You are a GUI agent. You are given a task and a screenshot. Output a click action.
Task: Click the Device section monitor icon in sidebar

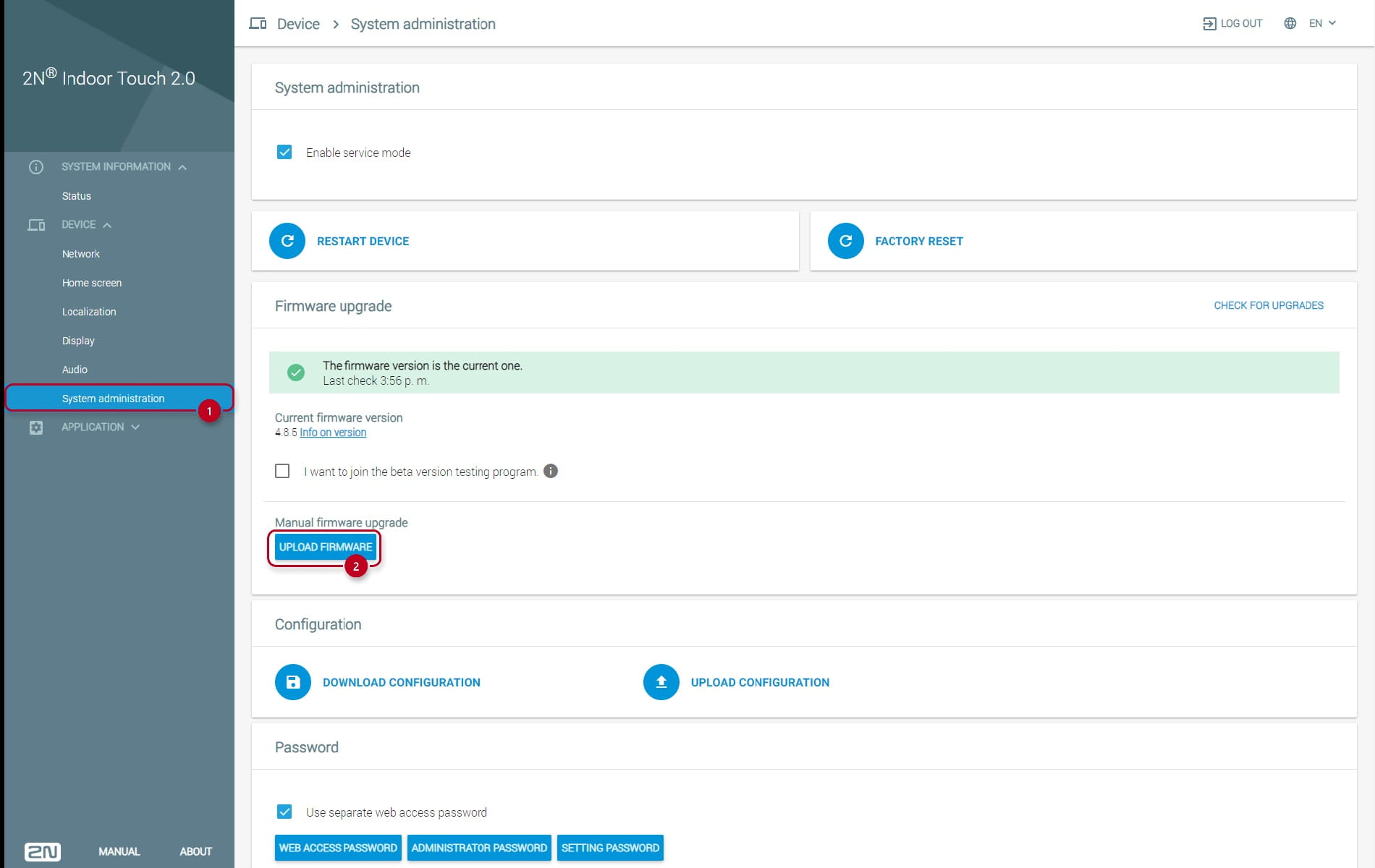pyautogui.click(x=36, y=225)
